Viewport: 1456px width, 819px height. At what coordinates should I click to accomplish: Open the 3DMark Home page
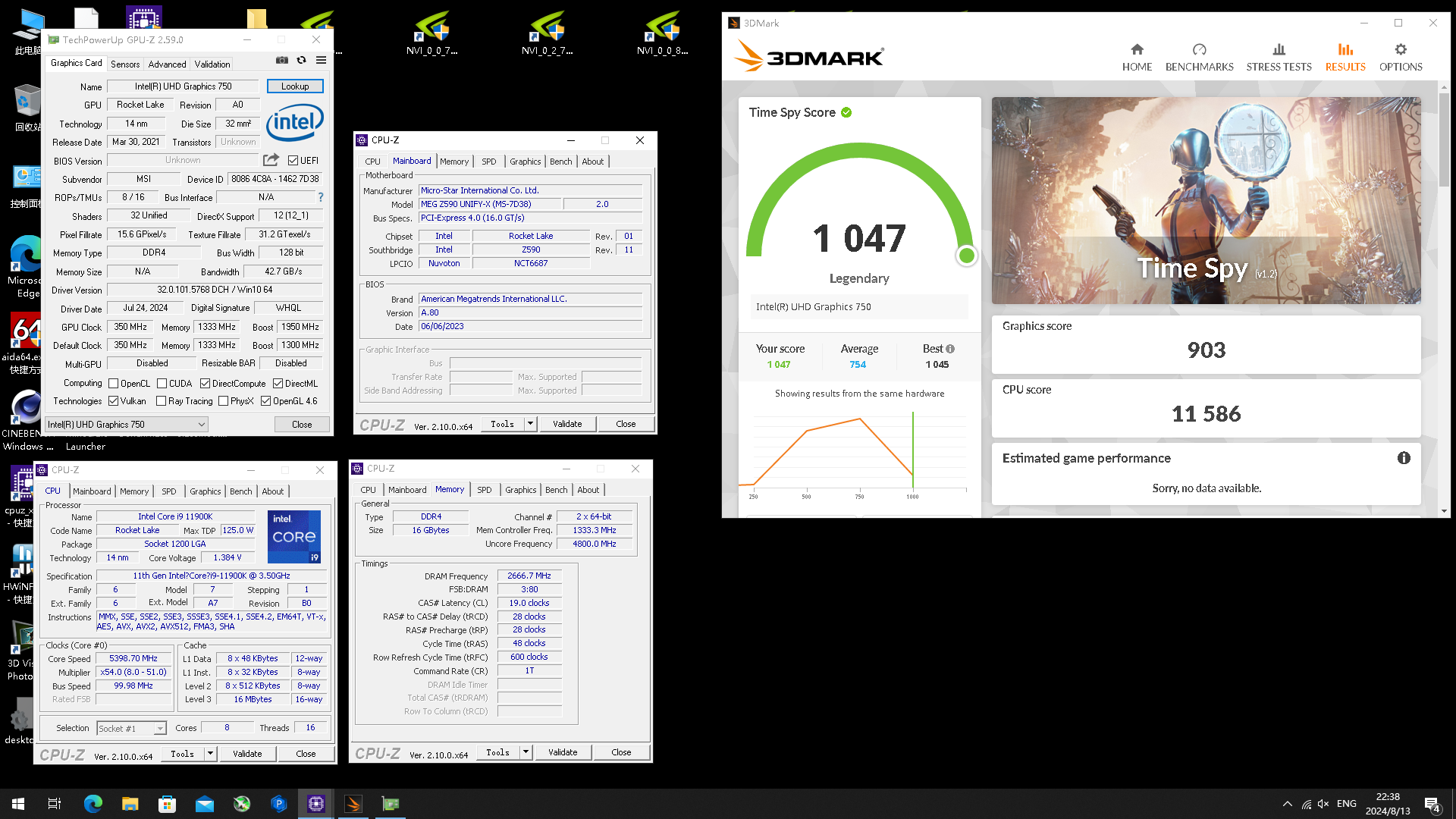(1137, 58)
